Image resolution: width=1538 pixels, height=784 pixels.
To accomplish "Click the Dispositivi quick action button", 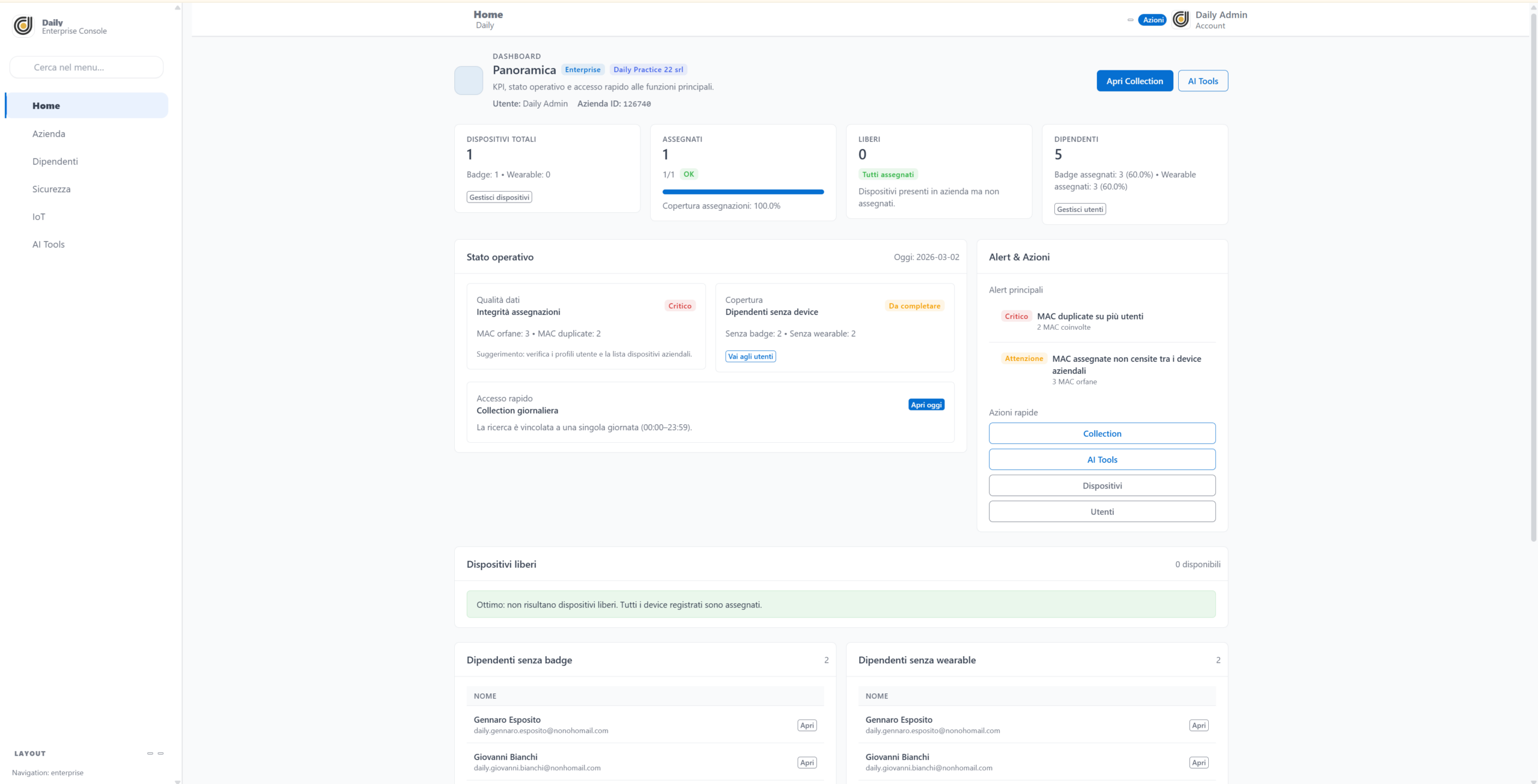I will 1102,485.
